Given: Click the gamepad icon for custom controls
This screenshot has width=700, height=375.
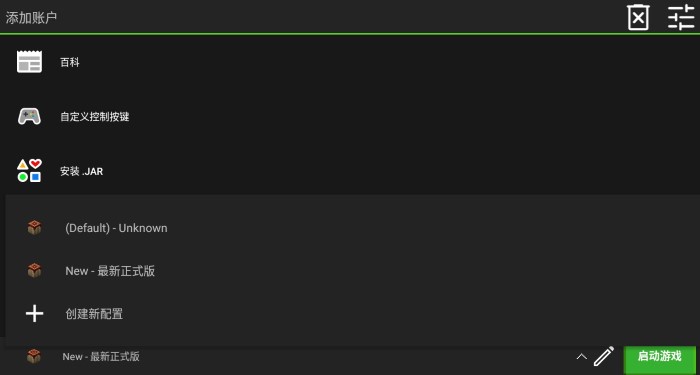Looking at the screenshot, I should tap(29, 117).
